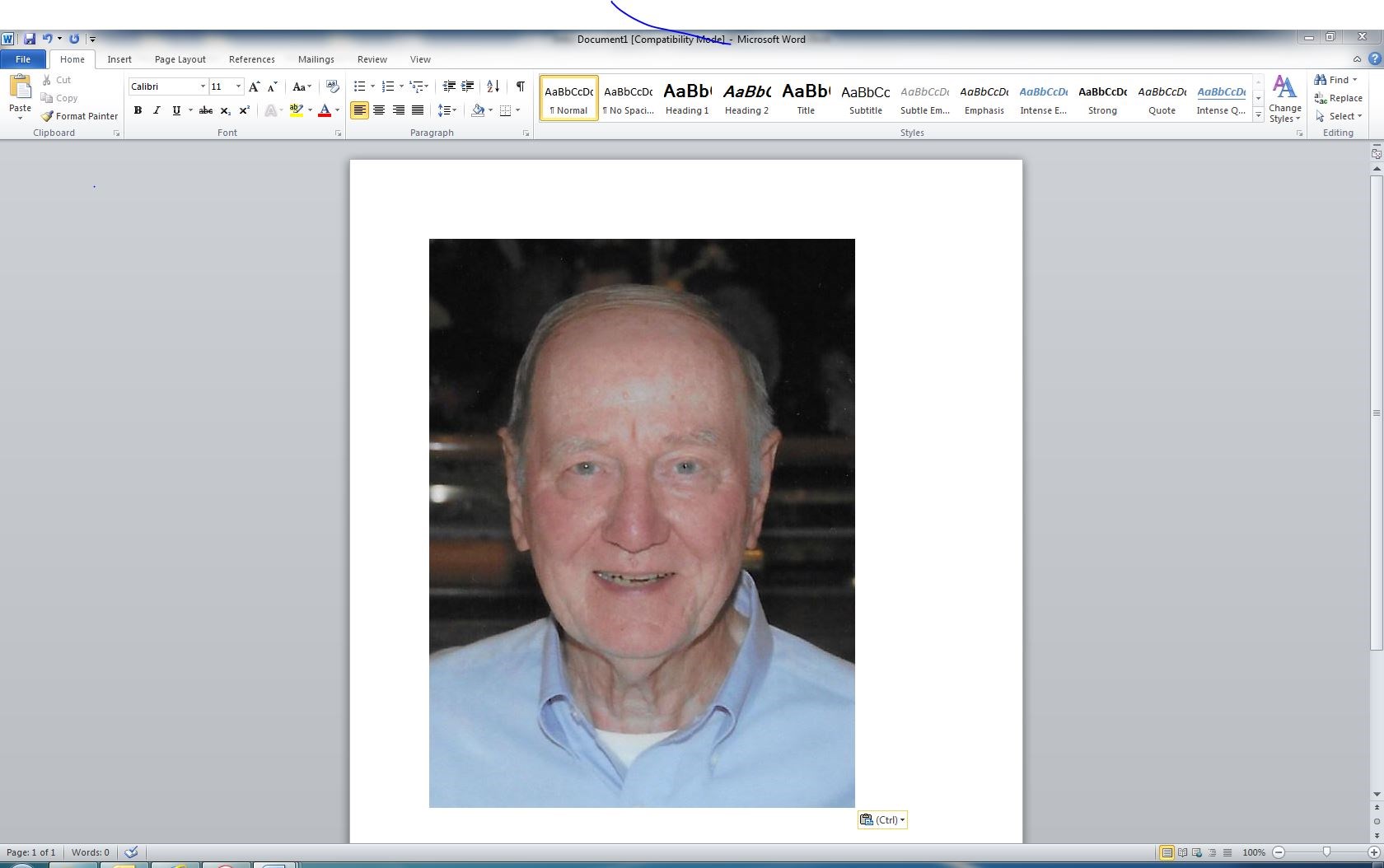Toggle Italic formatting

click(157, 110)
